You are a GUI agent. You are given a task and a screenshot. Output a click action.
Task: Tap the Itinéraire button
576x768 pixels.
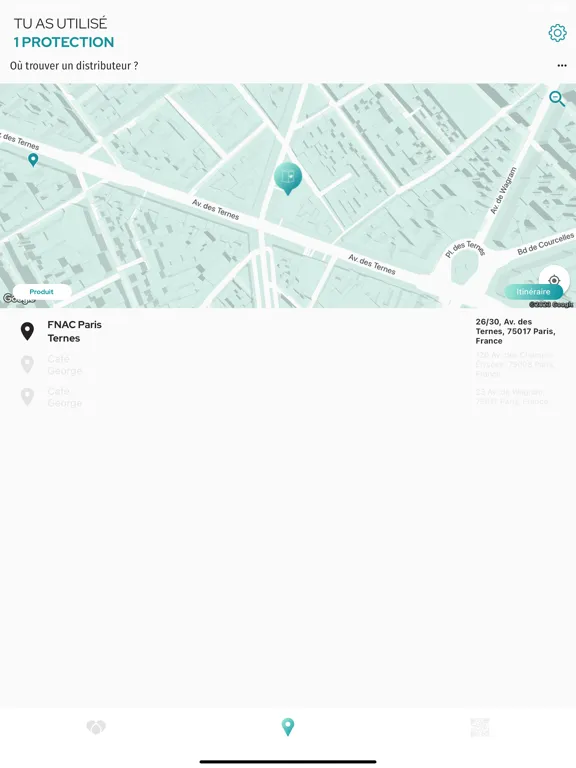click(533, 292)
